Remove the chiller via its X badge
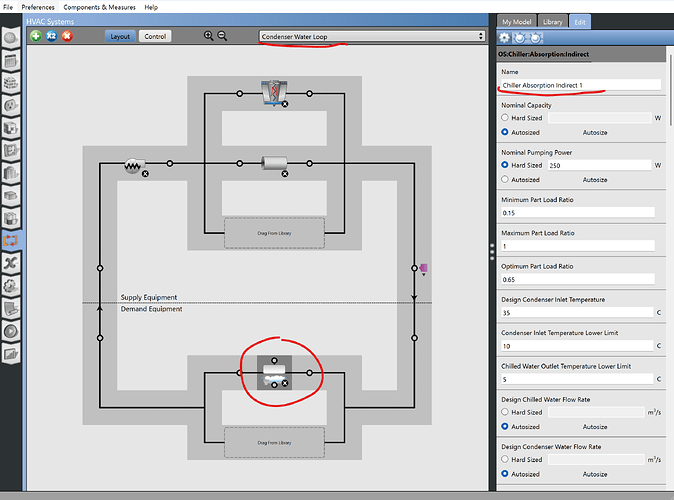 [x=285, y=383]
